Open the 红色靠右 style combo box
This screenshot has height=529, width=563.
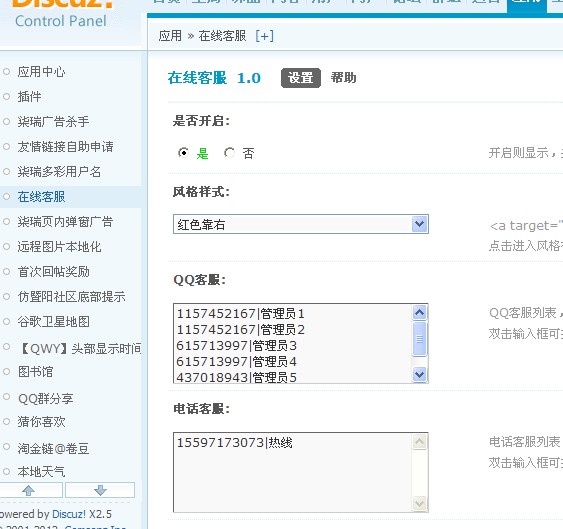(301, 224)
